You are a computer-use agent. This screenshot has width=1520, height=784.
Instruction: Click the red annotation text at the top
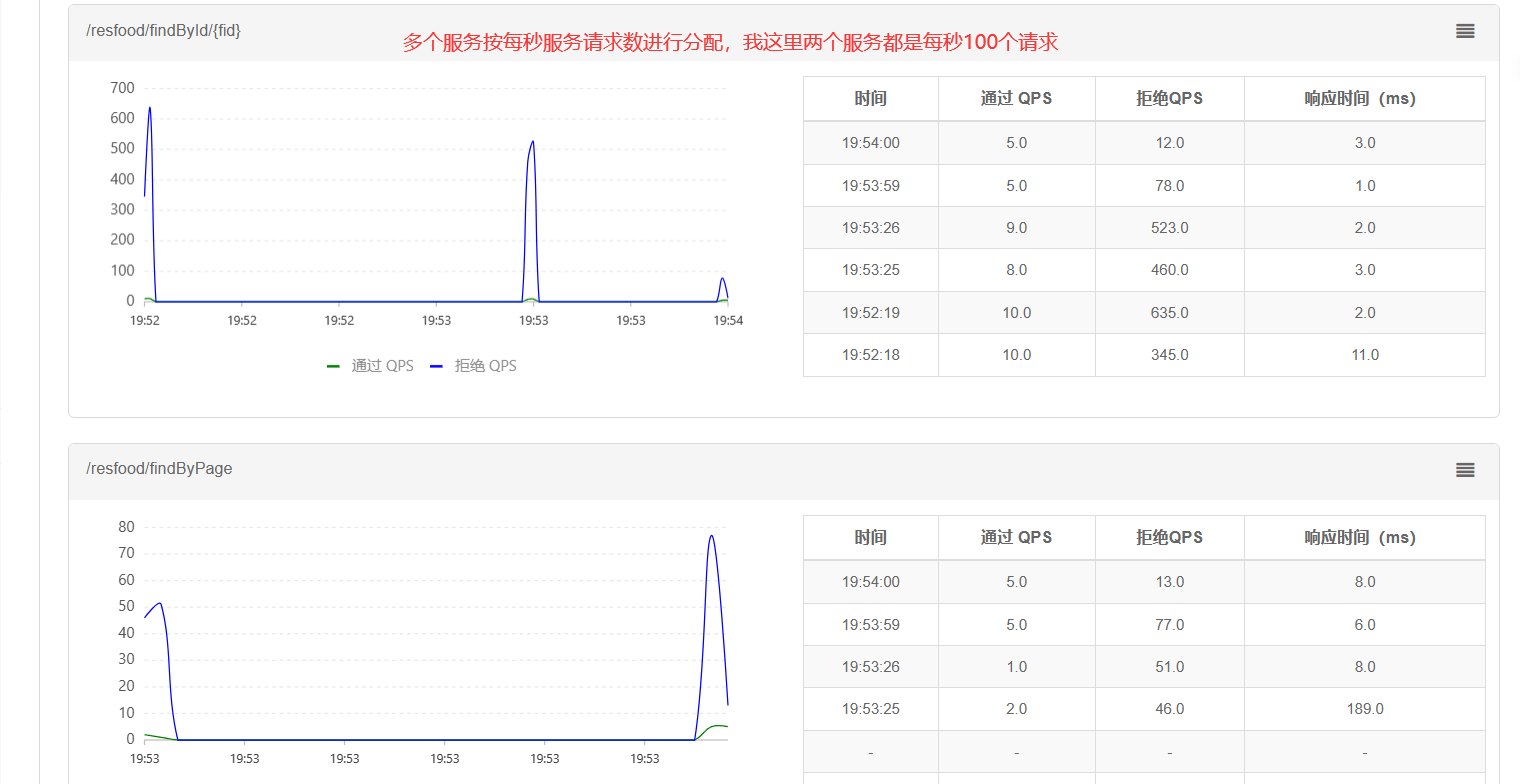point(730,42)
